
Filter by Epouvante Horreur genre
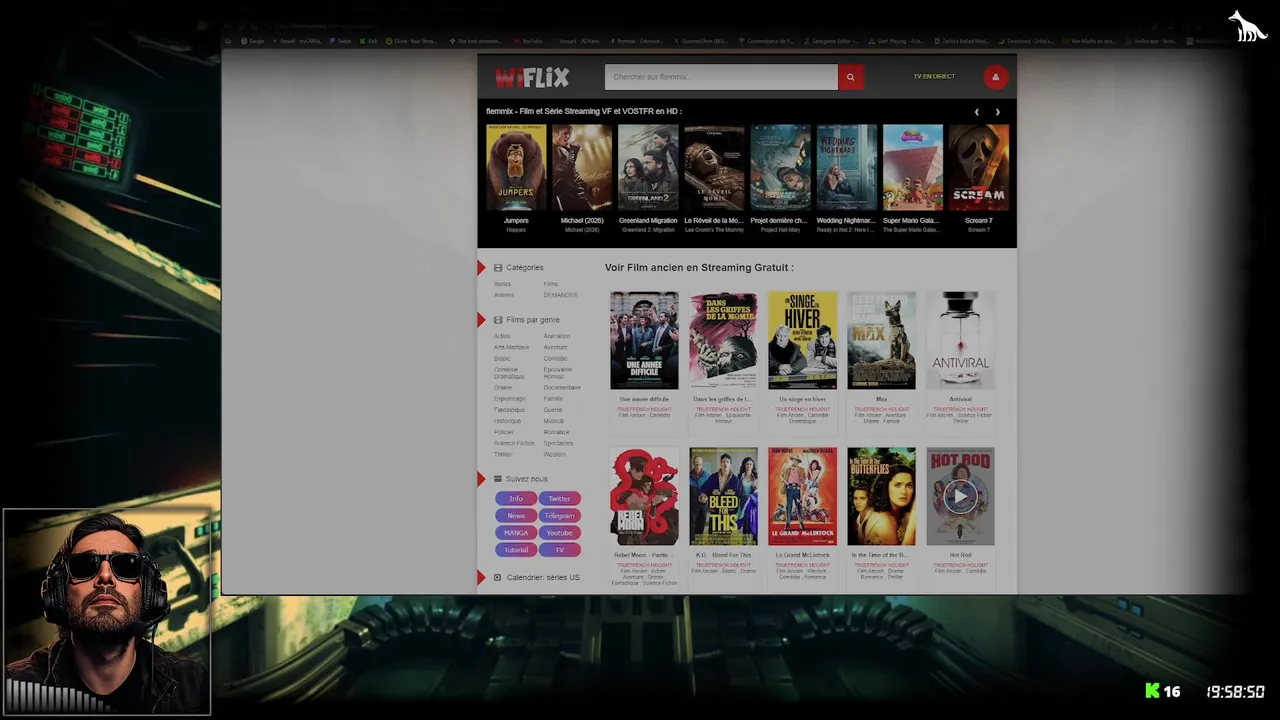coord(558,373)
